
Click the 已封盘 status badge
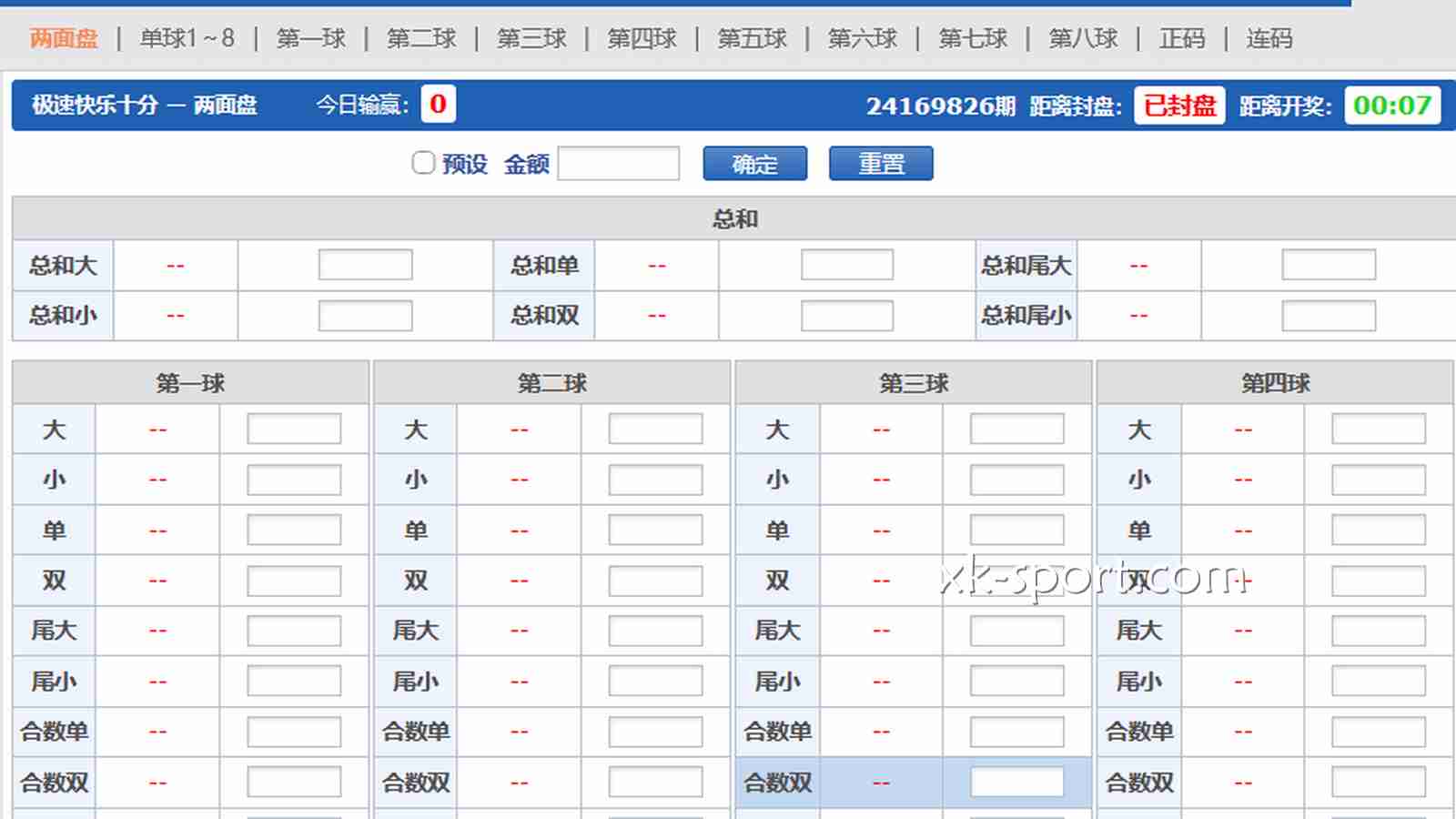[x=1179, y=106]
